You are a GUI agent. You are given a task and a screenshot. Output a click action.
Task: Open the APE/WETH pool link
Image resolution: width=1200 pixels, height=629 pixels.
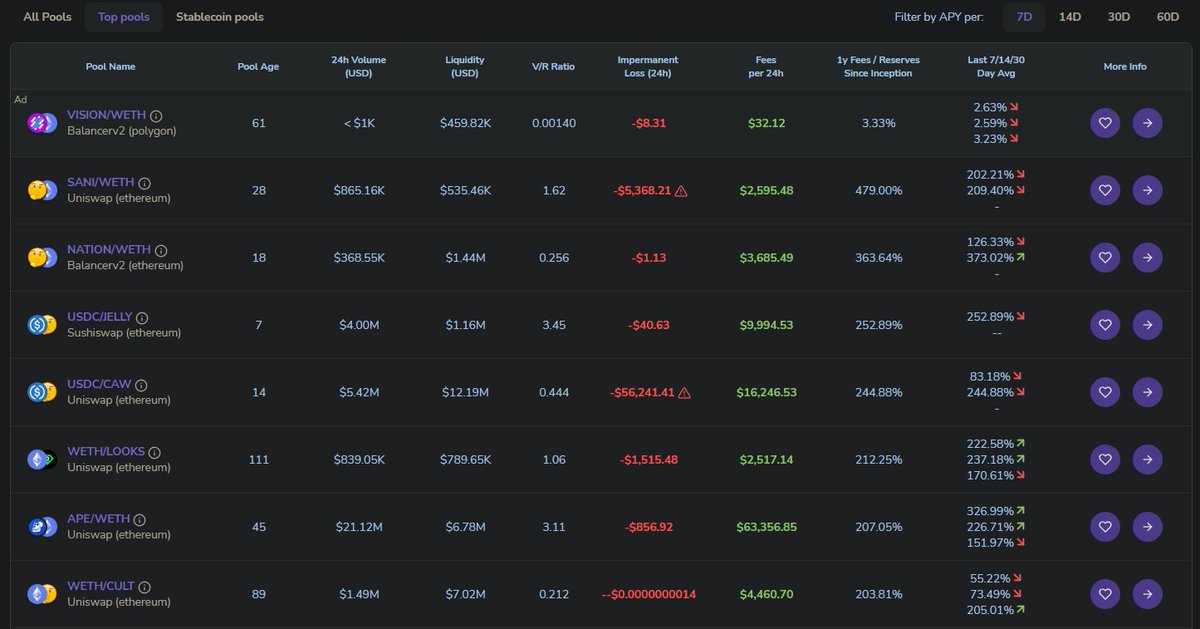(x=98, y=520)
